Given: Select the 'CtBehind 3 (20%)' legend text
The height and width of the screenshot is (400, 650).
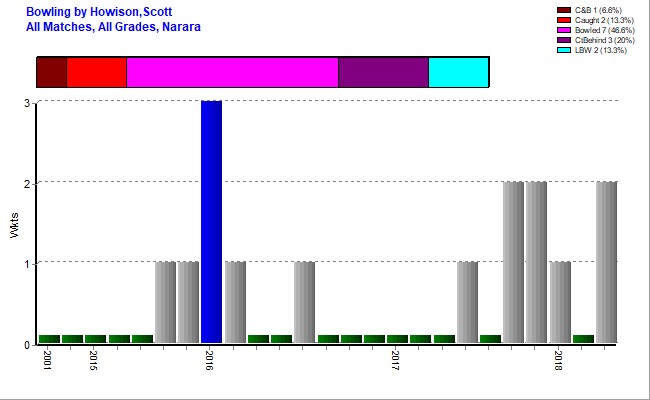Looking at the screenshot, I should (x=604, y=40).
